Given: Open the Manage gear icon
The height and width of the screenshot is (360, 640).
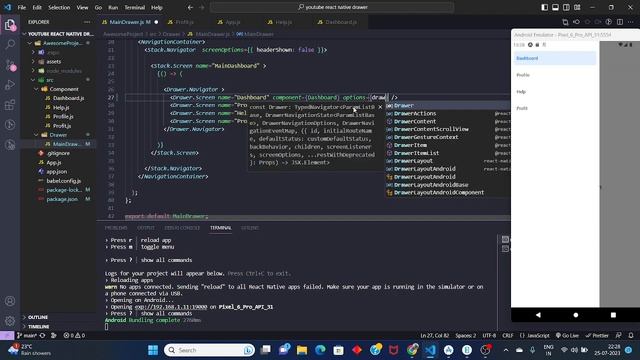Looking at the screenshot, I should 10,321.
